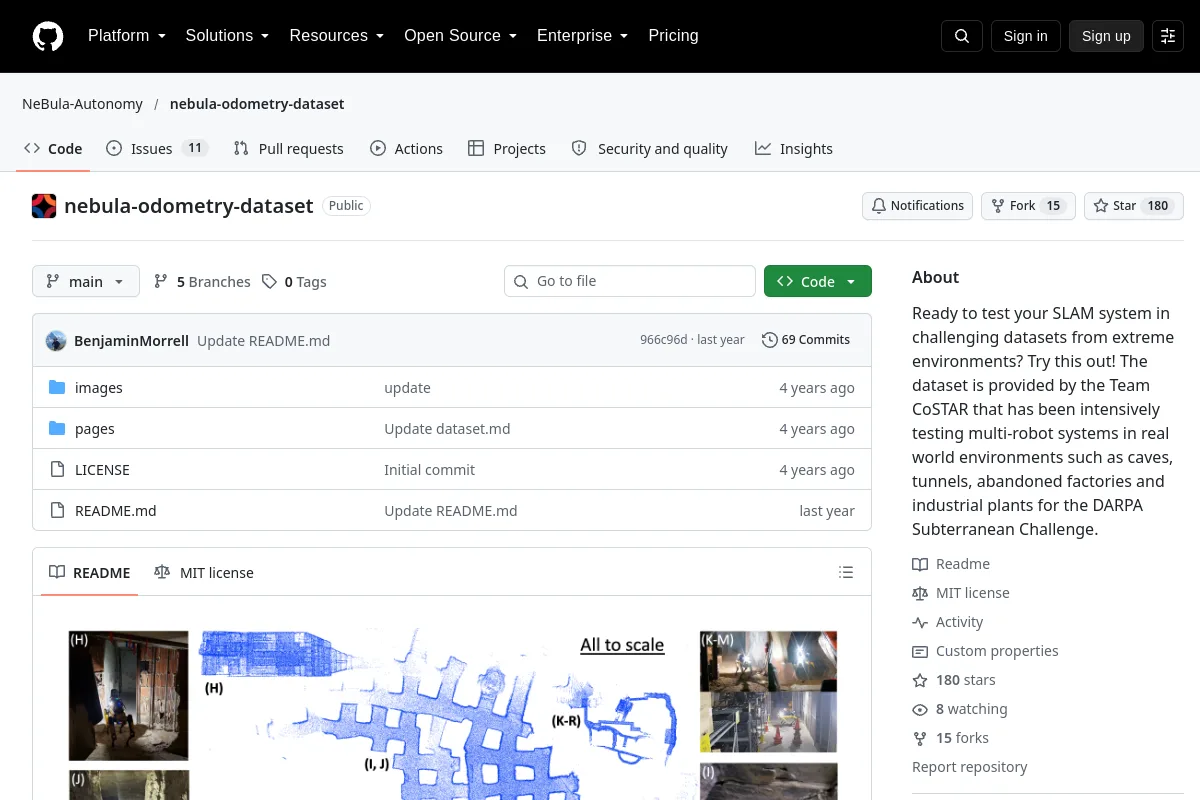Open the command palette settings icon

click(1168, 36)
